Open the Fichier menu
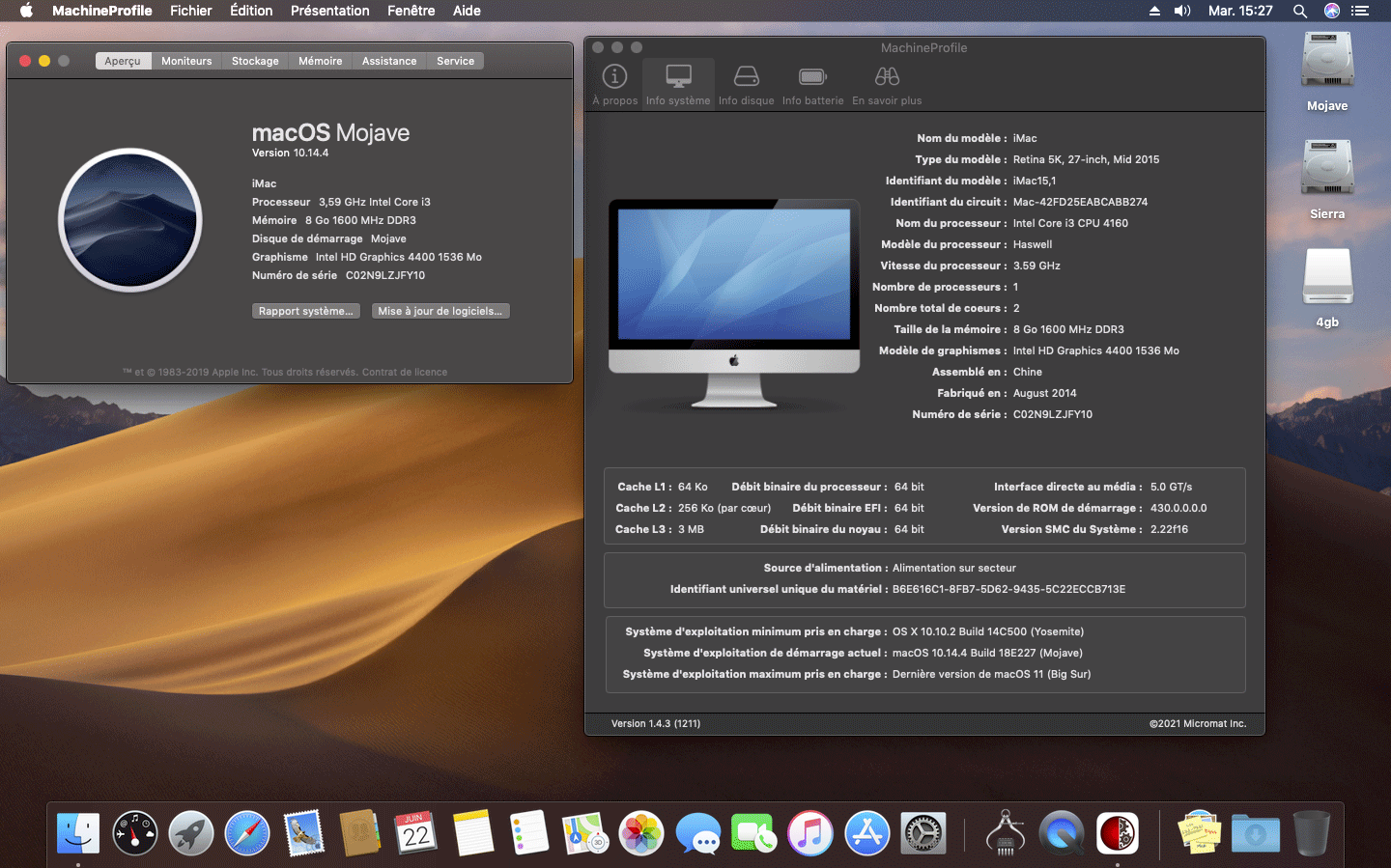The height and width of the screenshot is (868, 1391). (x=190, y=11)
